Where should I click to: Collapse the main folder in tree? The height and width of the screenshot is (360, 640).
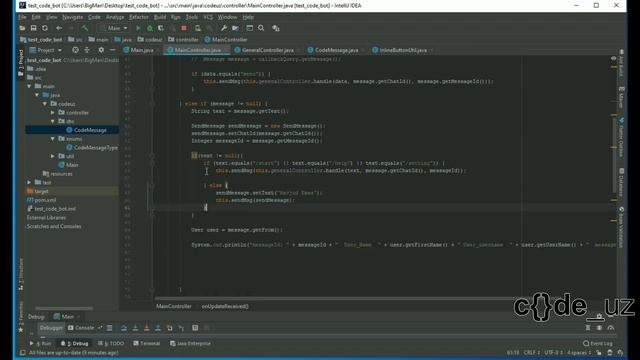click(x=29, y=86)
